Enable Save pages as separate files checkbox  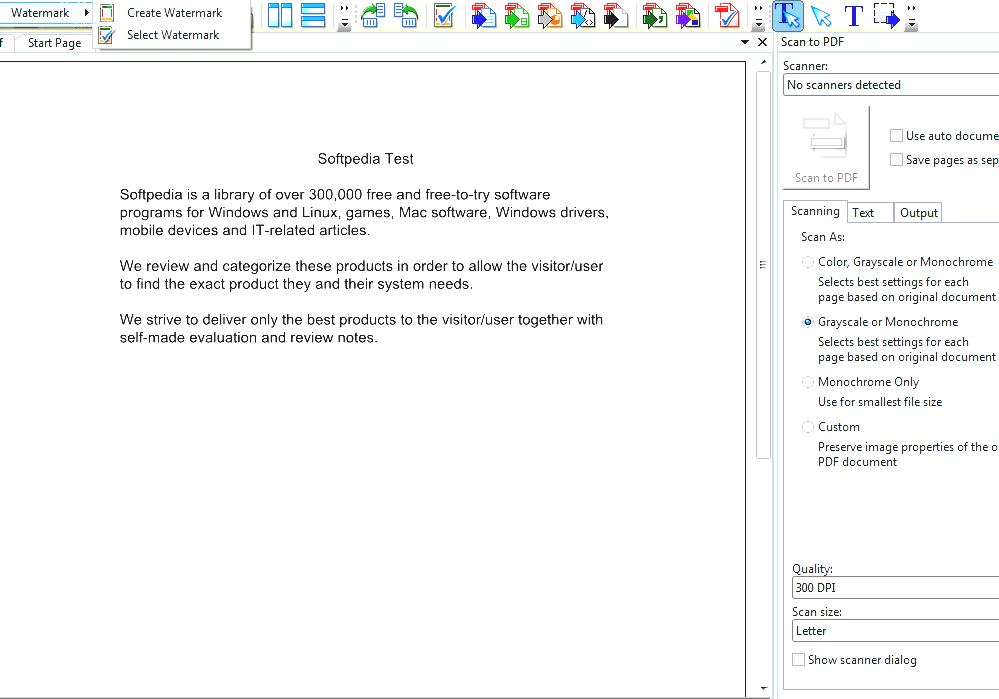pyautogui.click(x=896, y=159)
